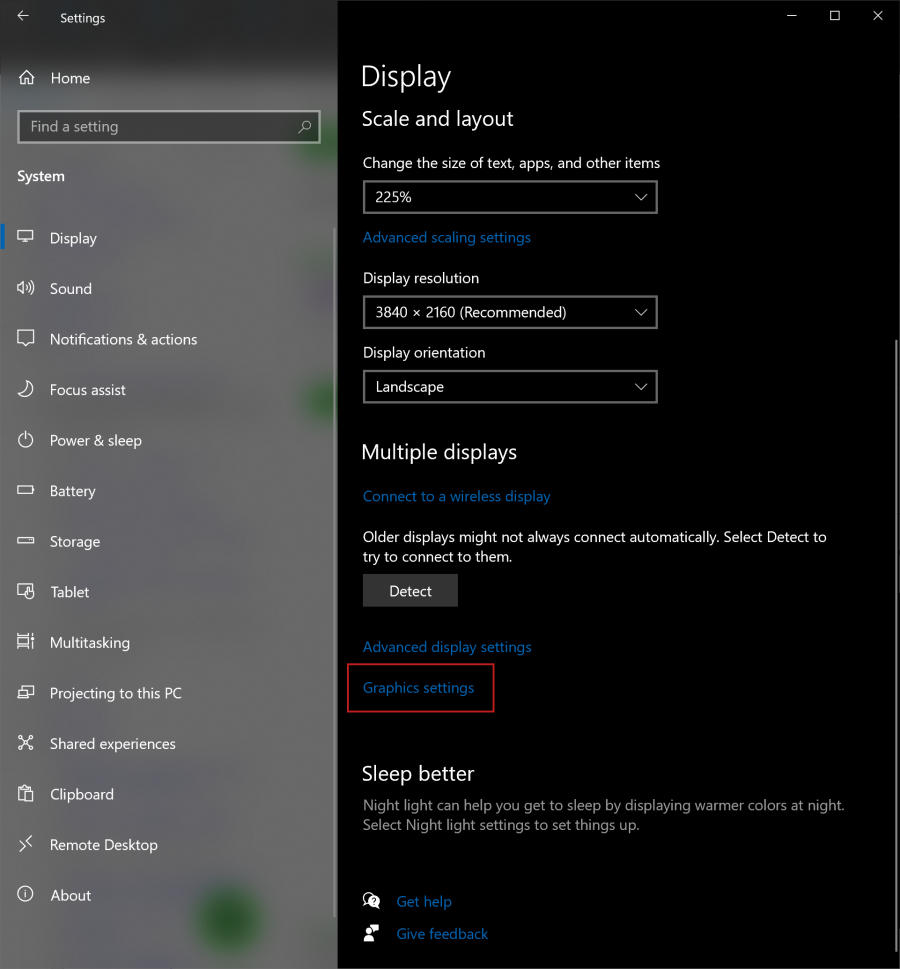
Task: Click the Sound speaker icon
Action: (x=27, y=288)
